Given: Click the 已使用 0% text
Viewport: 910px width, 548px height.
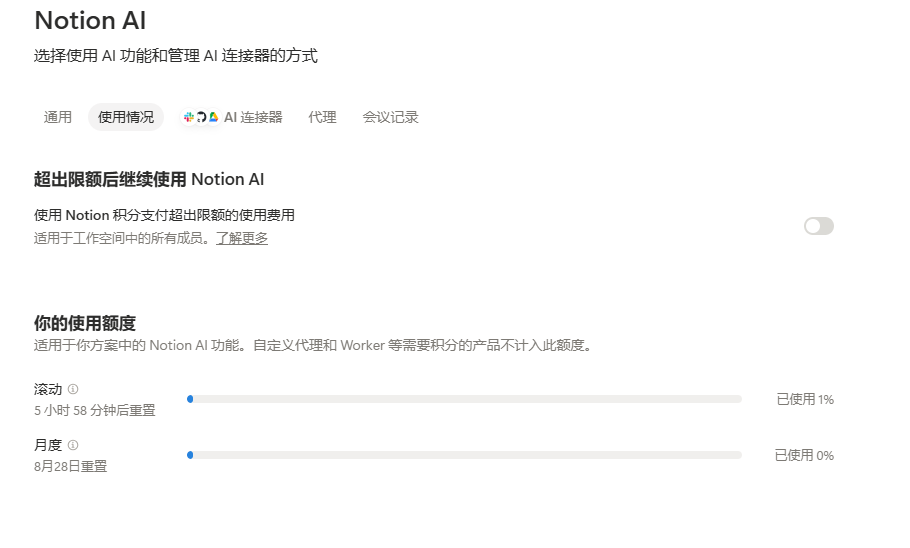Looking at the screenshot, I should 804,456.
